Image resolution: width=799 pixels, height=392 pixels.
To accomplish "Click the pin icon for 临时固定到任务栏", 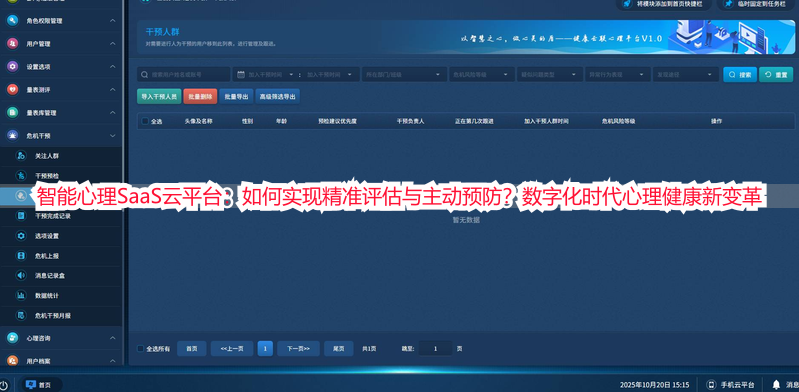I will [x=729, y=4].
